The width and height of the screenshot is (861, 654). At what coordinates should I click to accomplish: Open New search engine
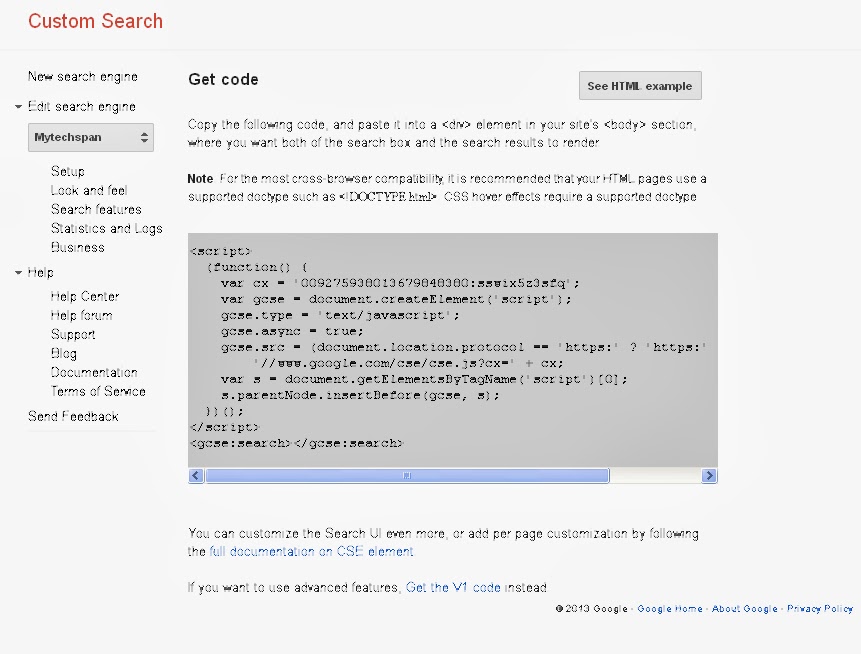tap(83, 77)
